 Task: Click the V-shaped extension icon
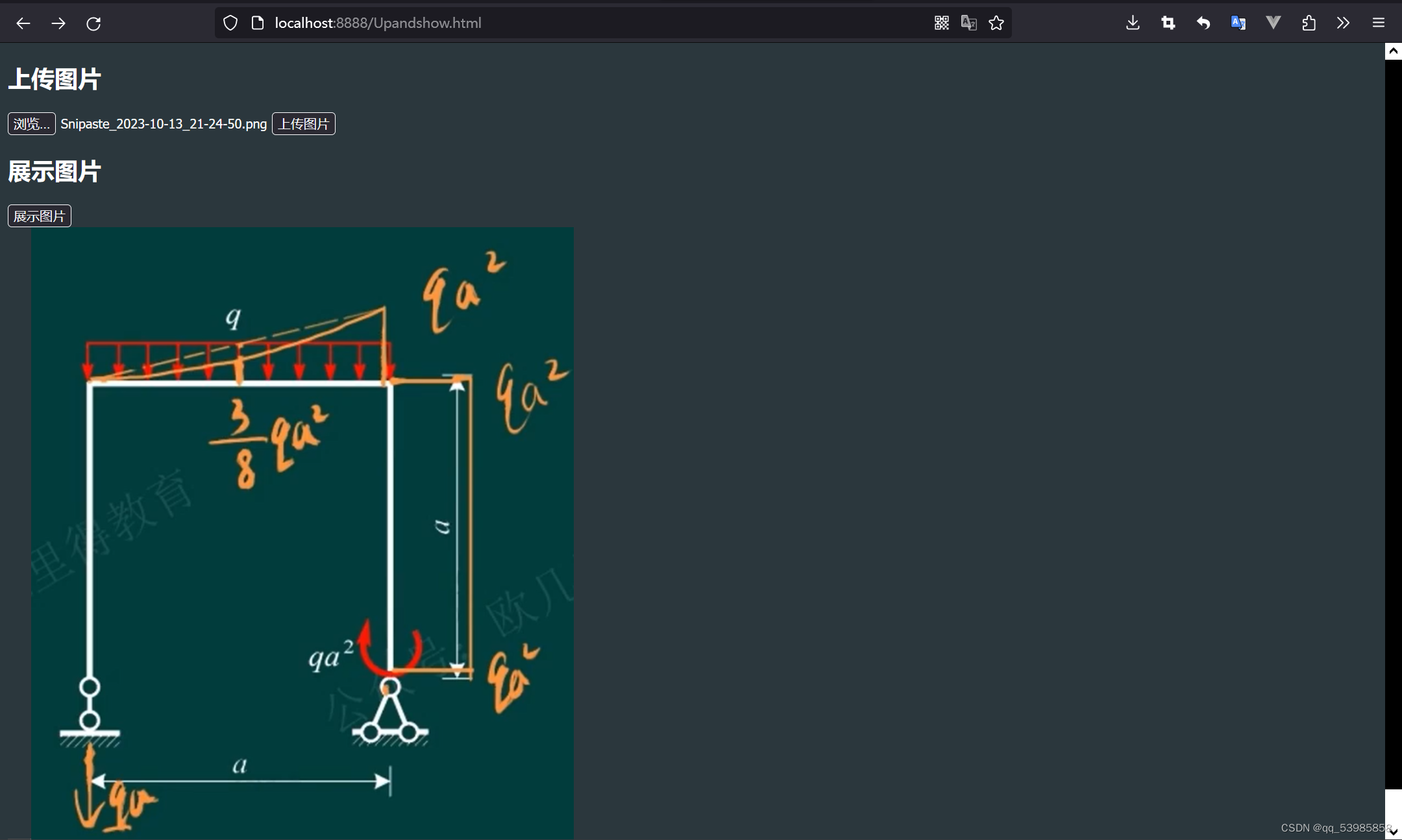[x=1273, y=23]
